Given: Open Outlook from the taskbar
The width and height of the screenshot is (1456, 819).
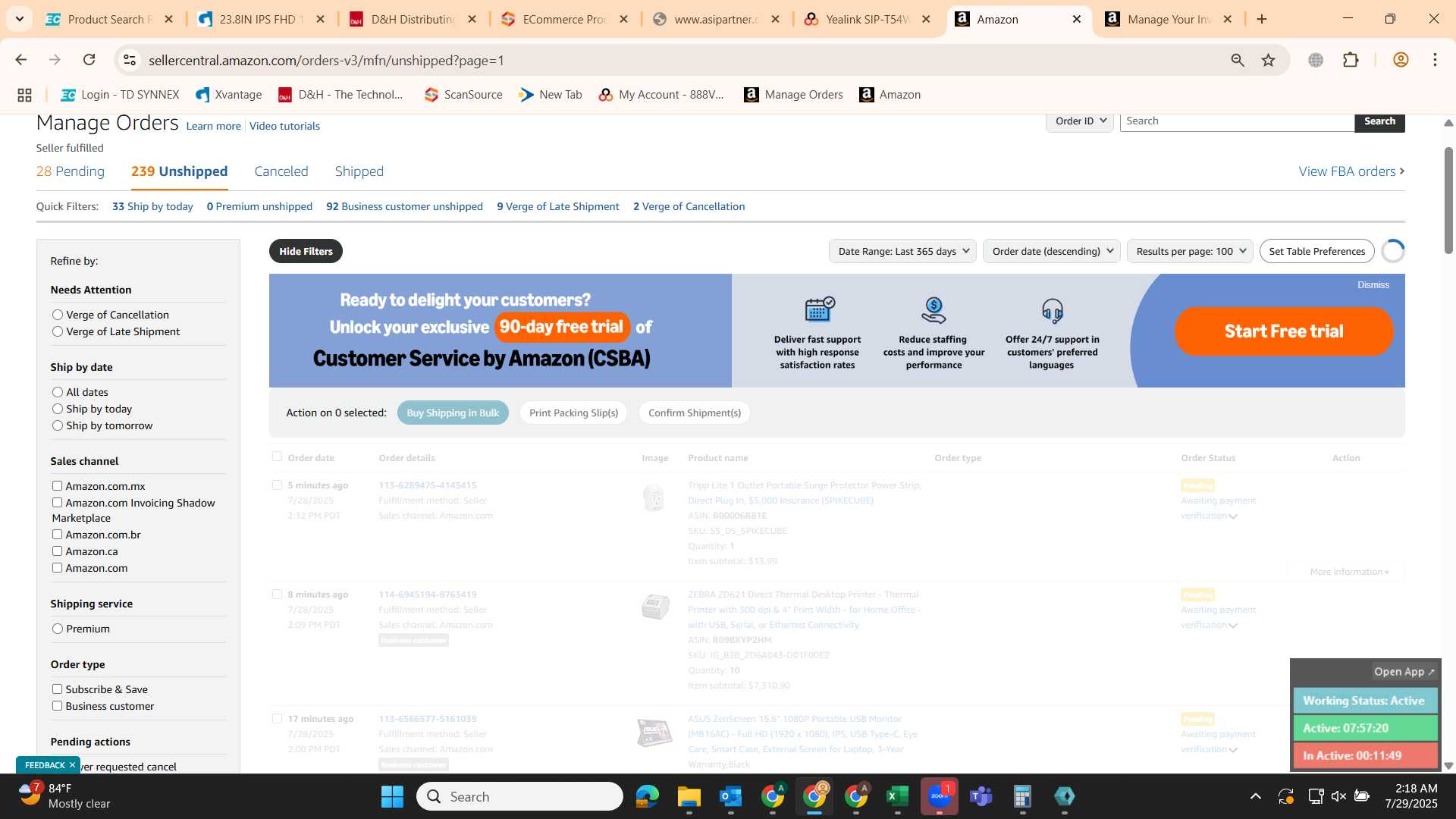Looking at the screenshot, I should pyautogui.click(x=730, y=797).
